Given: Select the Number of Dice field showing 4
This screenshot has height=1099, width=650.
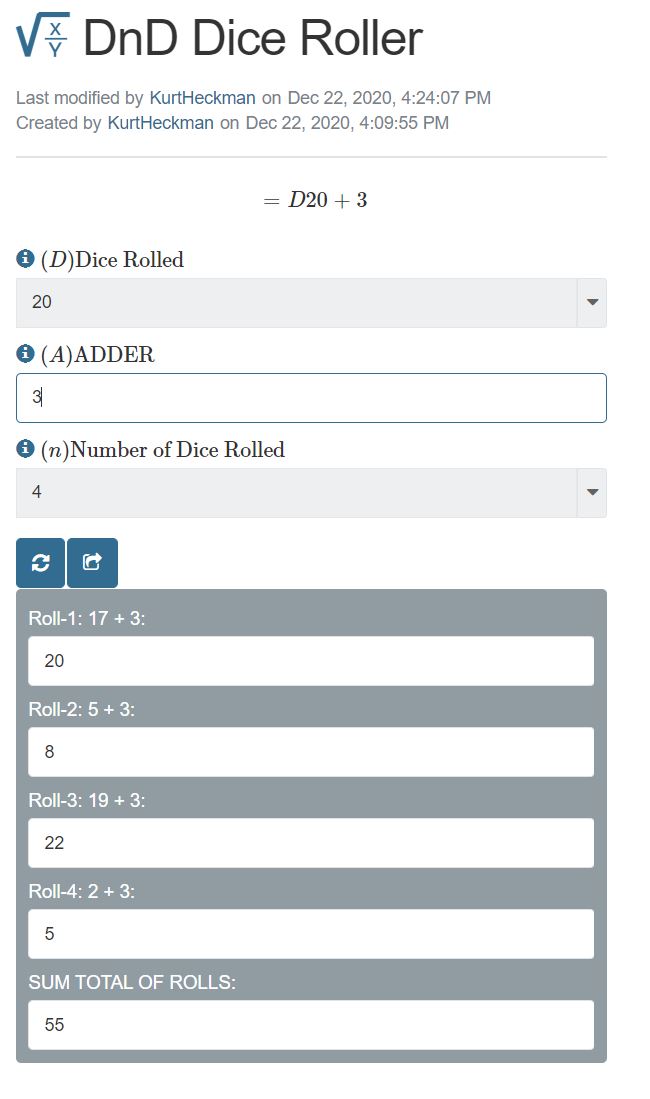Looking at the screenshot, I should point(296,492).
